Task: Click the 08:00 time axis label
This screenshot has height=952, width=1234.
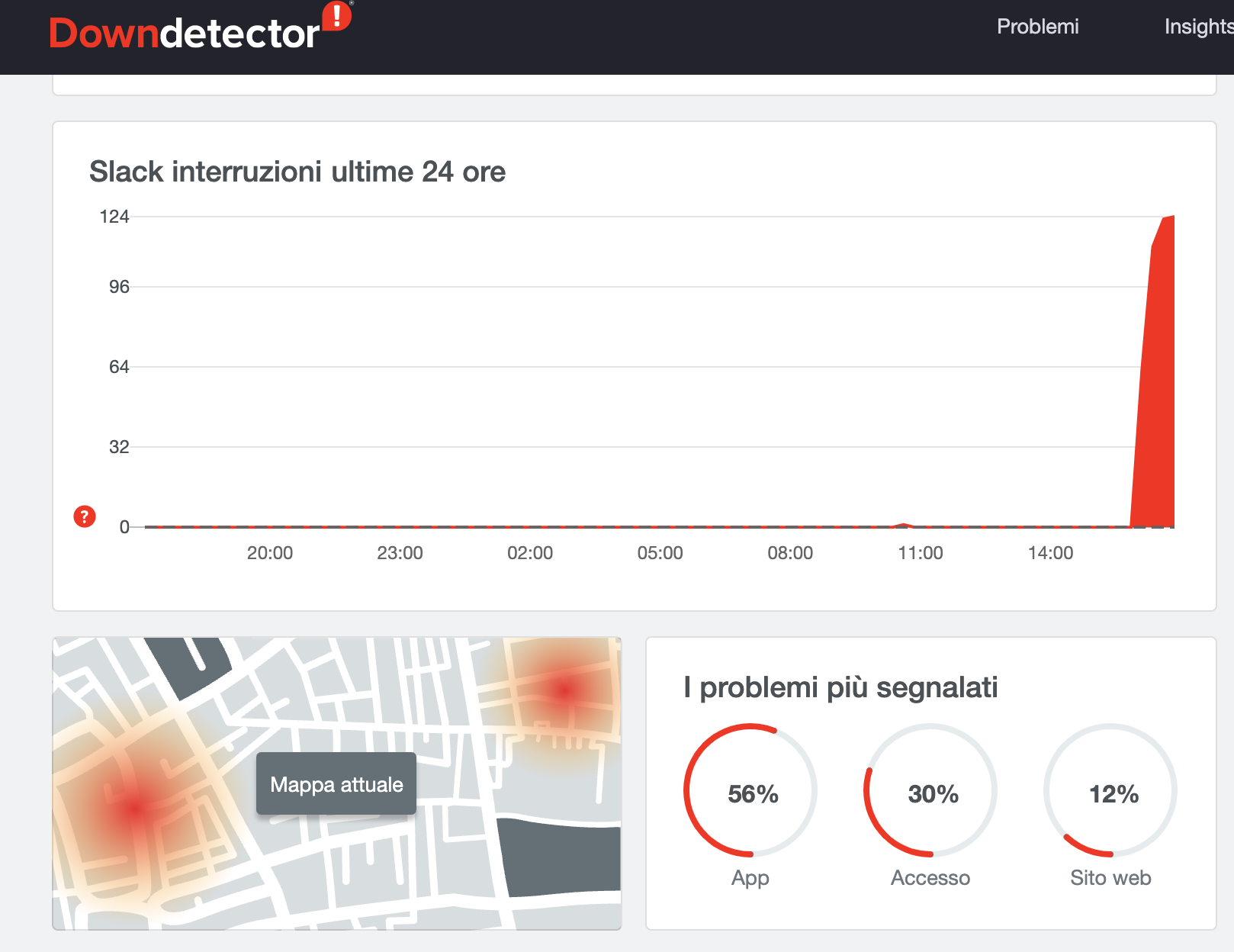Action: coord(790,553)
